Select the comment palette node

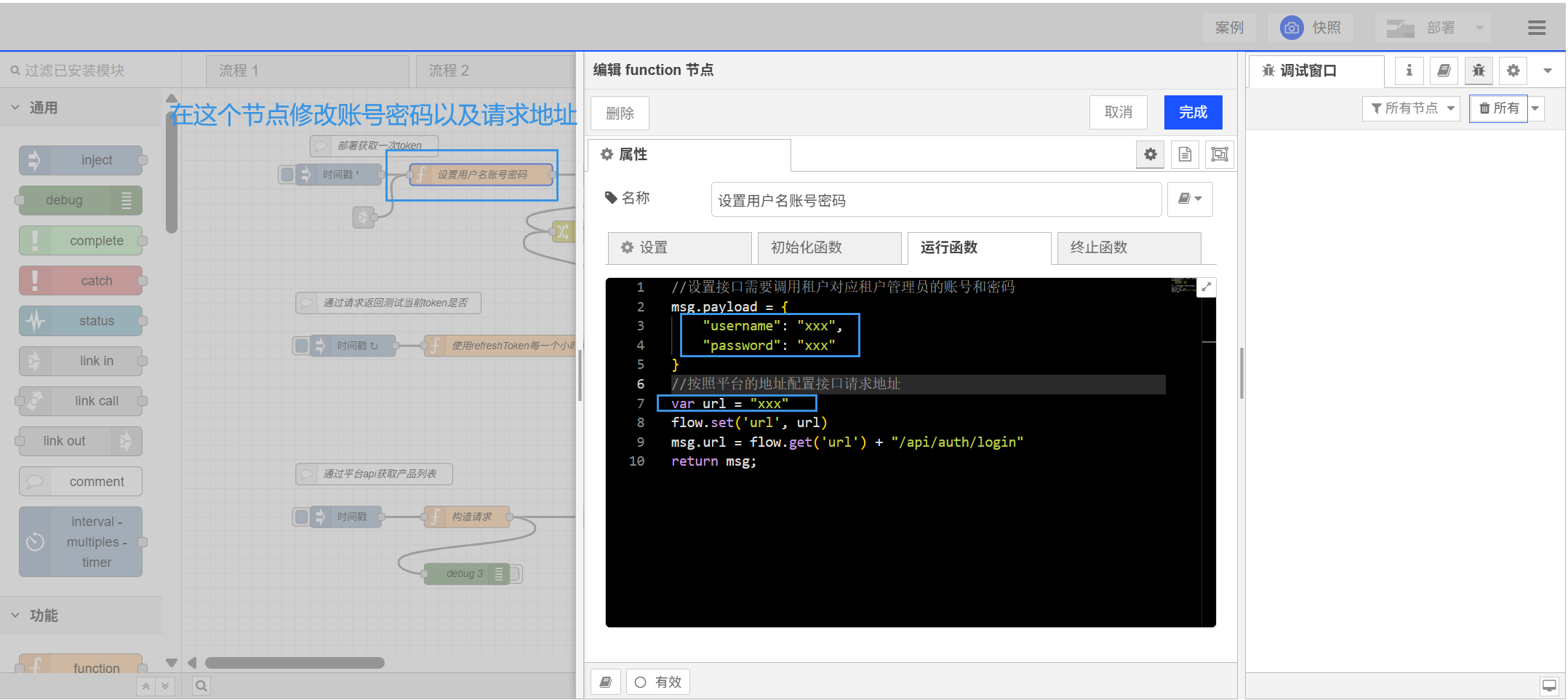point(81,481)
